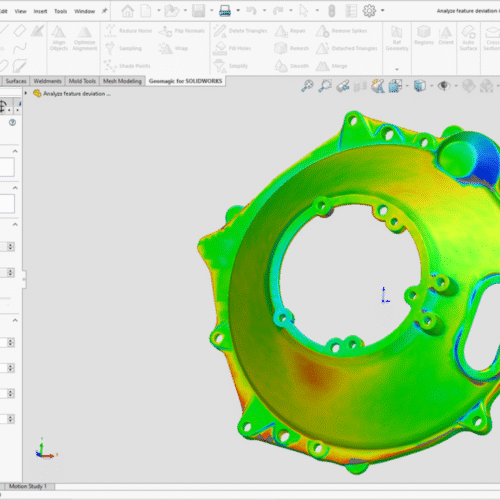Image resolution: width=500 pixels, height=500 pixels.
Task: Select the Simplify mesh tool
Action: tap(231, 66)
